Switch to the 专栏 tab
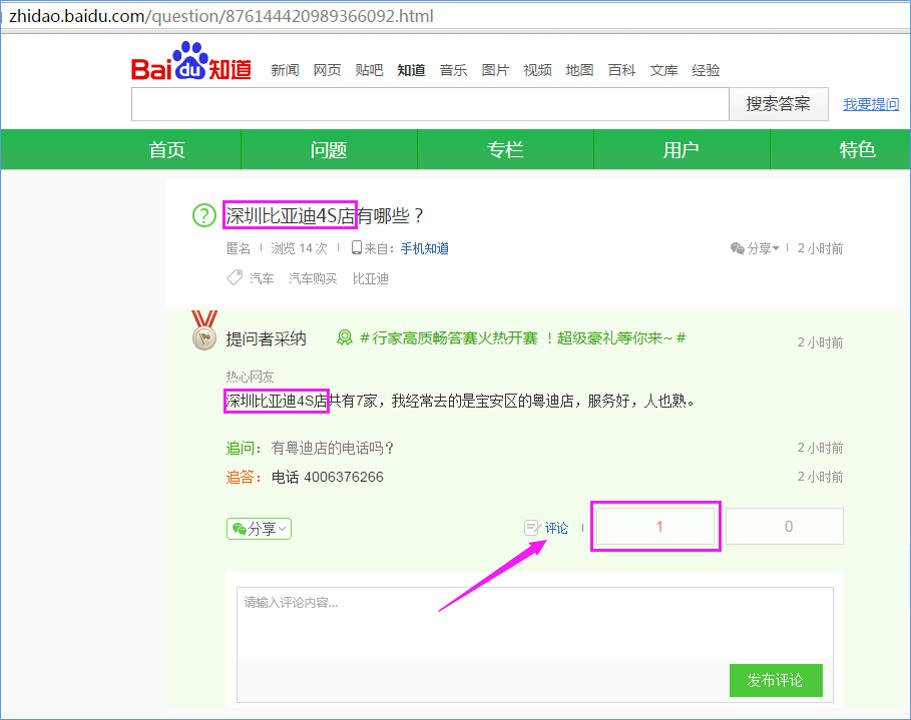This screenshot has height=720, width=911. [505, 150]
